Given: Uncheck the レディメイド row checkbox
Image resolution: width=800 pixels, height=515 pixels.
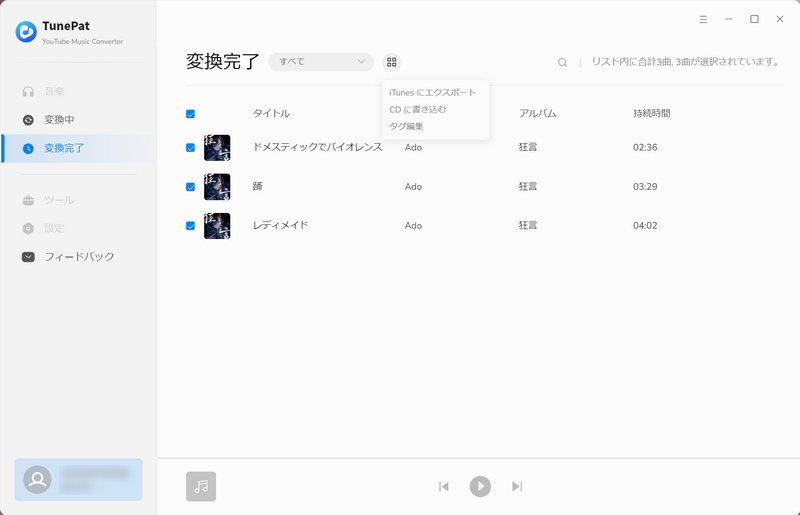Looking at the screenshot, I should tap(190, 226).
